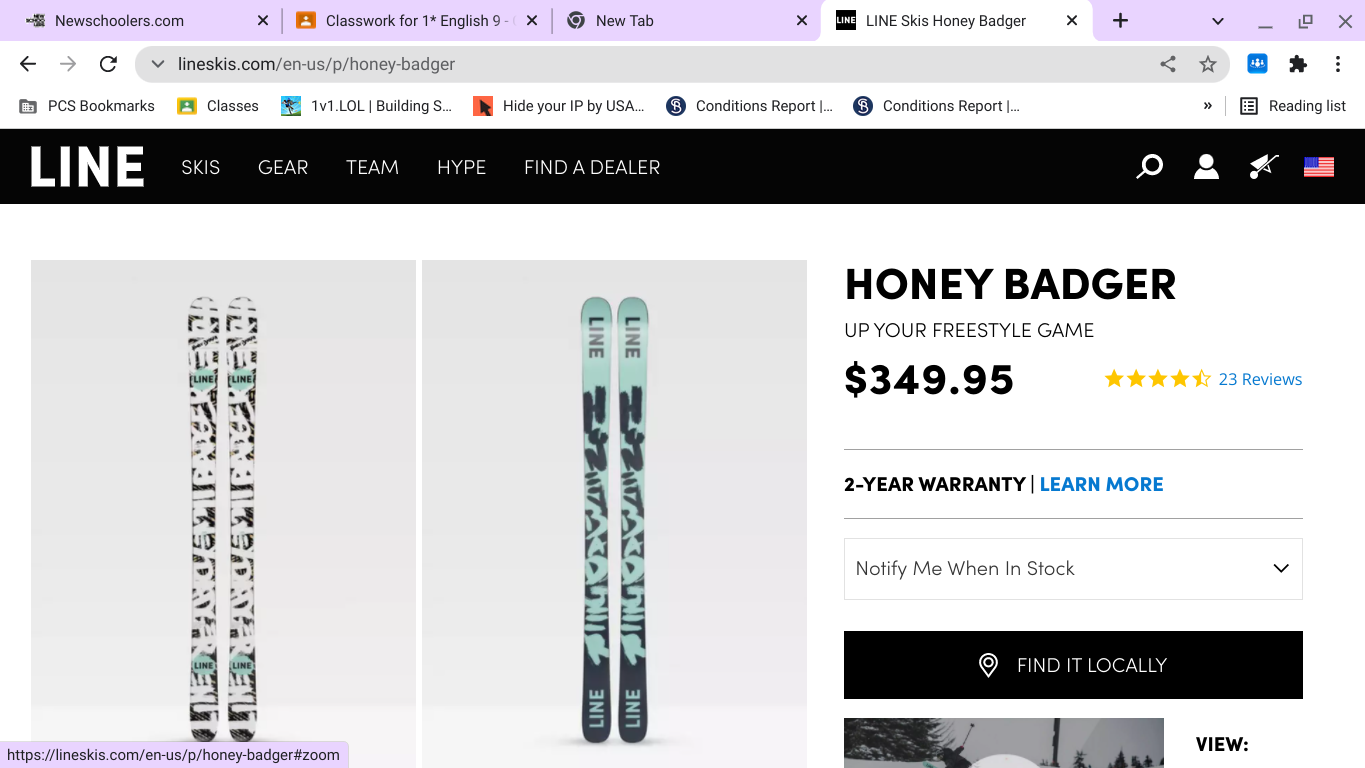The height and width of the screenshot is (768, 1365).
Task: Show more bookmarks with the chevron
Action: 1208,106
